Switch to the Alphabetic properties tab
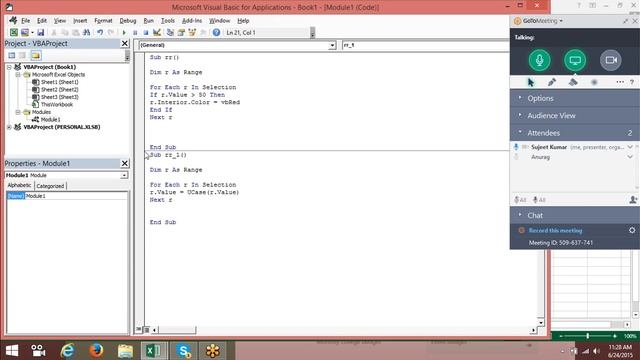The width and height of the screenshot is (640, 360). 20,186
